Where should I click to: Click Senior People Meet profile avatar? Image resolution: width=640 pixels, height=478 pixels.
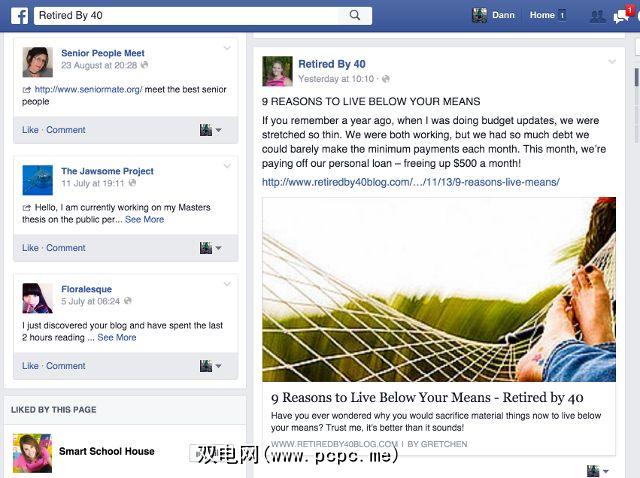click(38, 62)
